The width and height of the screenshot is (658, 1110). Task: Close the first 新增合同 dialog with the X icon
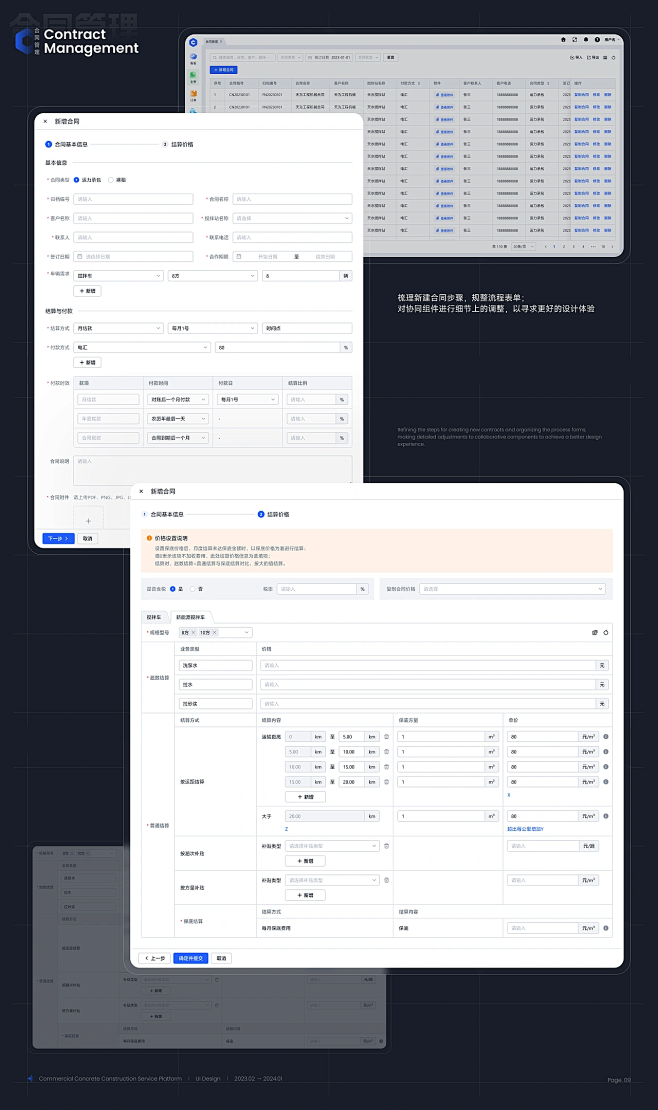pyautogui.click(x=45, y=121)
